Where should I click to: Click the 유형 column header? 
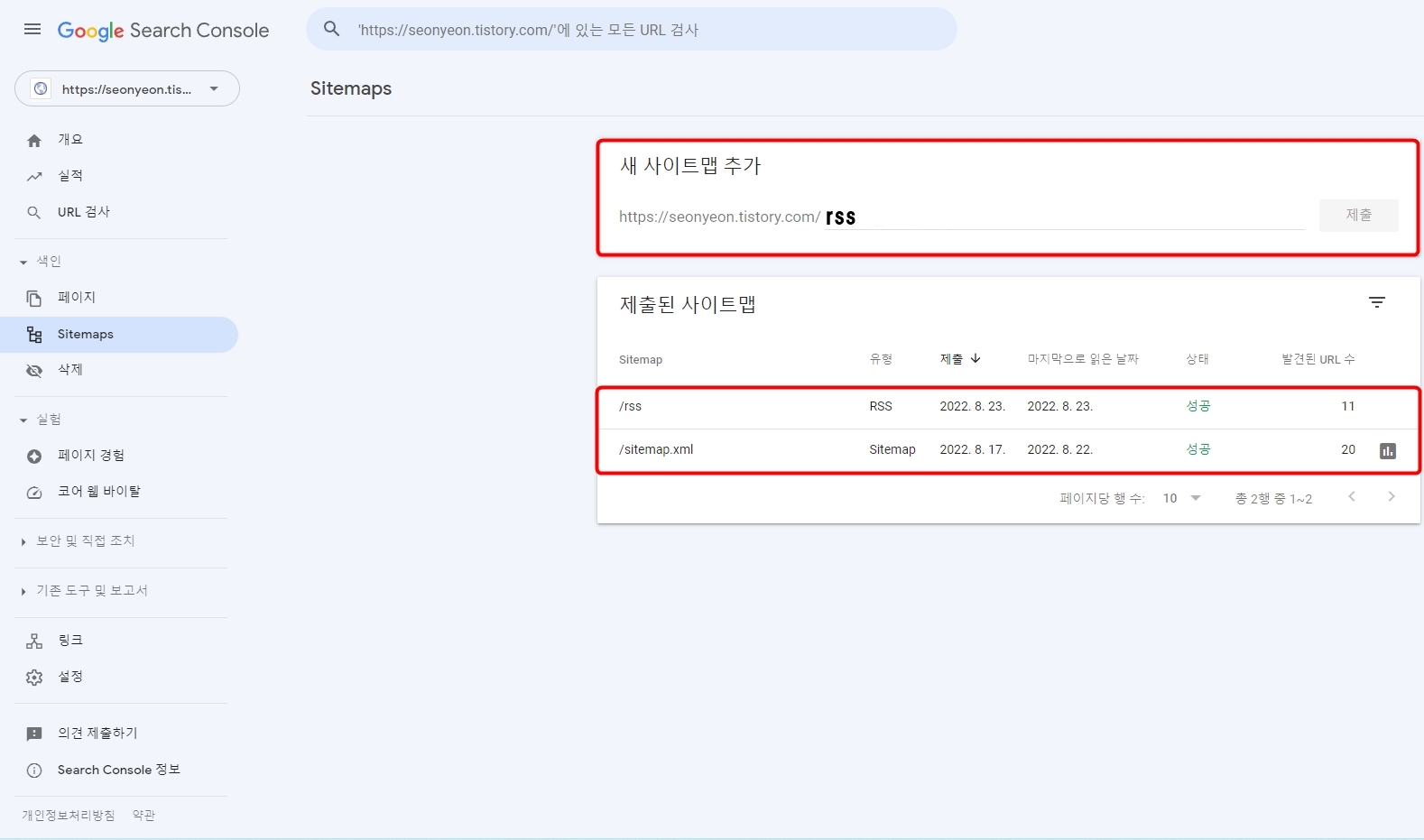click(x=881, y=359)
